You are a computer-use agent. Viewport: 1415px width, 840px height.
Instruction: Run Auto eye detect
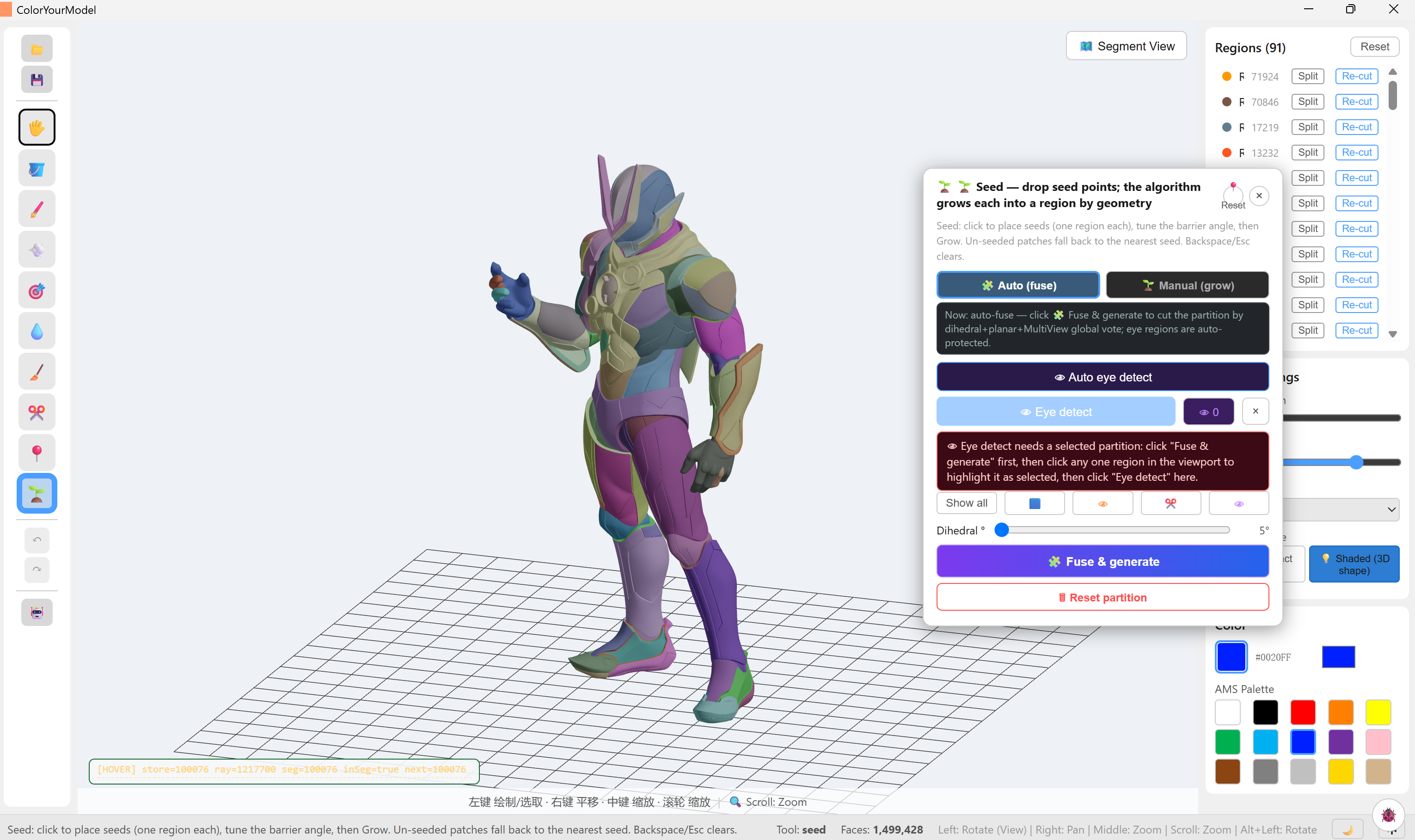coord(1103,377)
